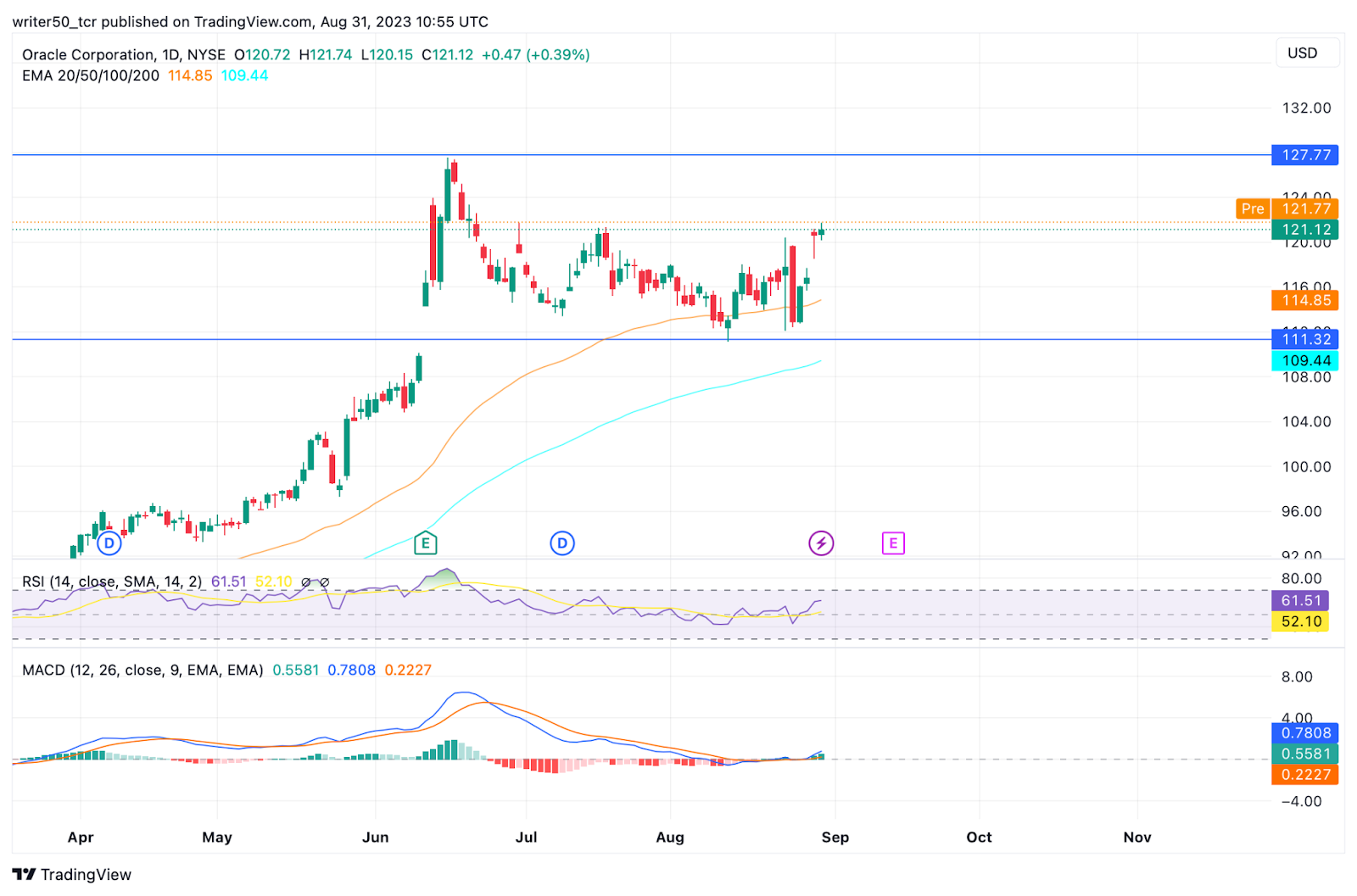Select the upper blue horizontal line at 127.77

click(641, 155)
